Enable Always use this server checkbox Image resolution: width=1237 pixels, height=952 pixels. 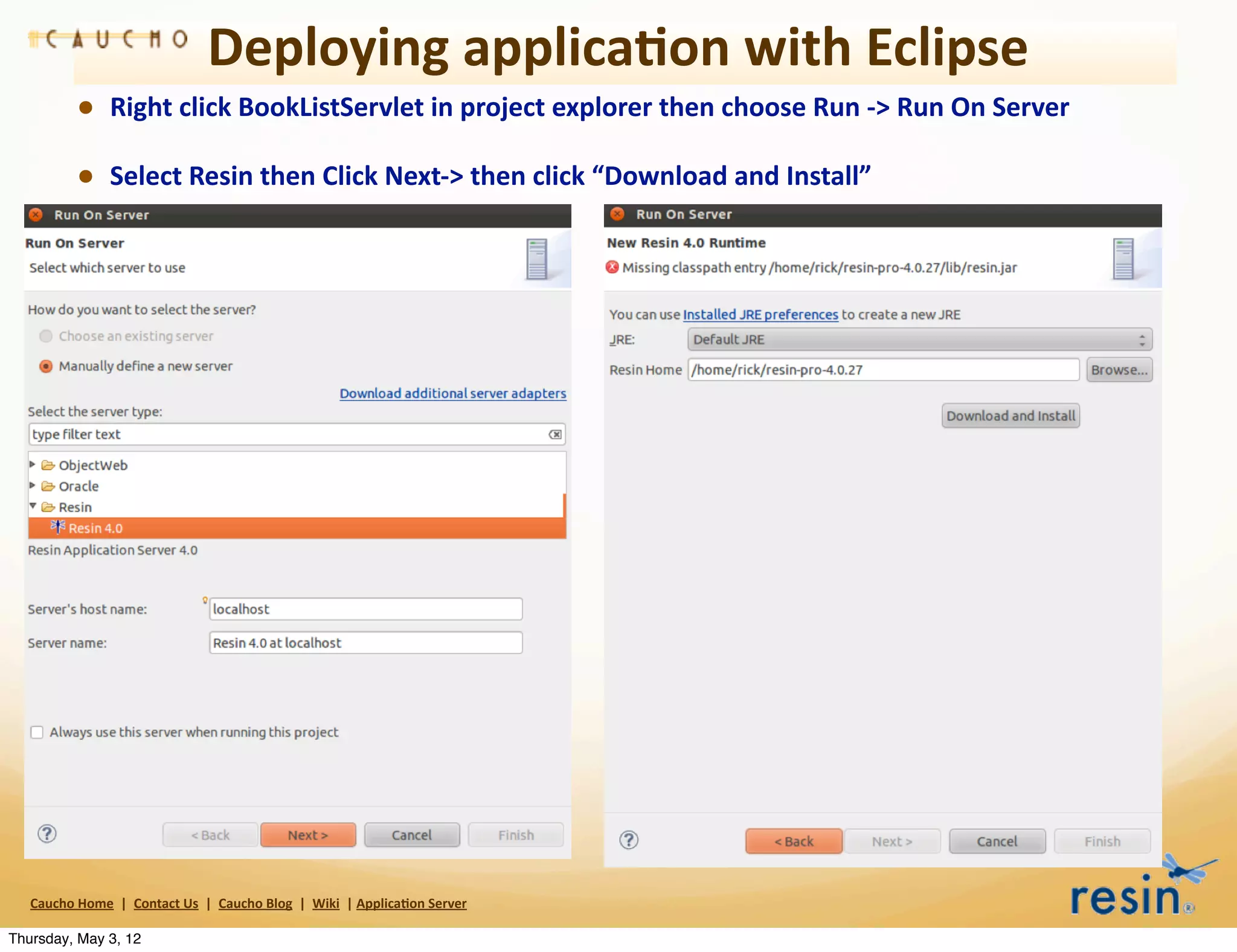coord(37,732)
